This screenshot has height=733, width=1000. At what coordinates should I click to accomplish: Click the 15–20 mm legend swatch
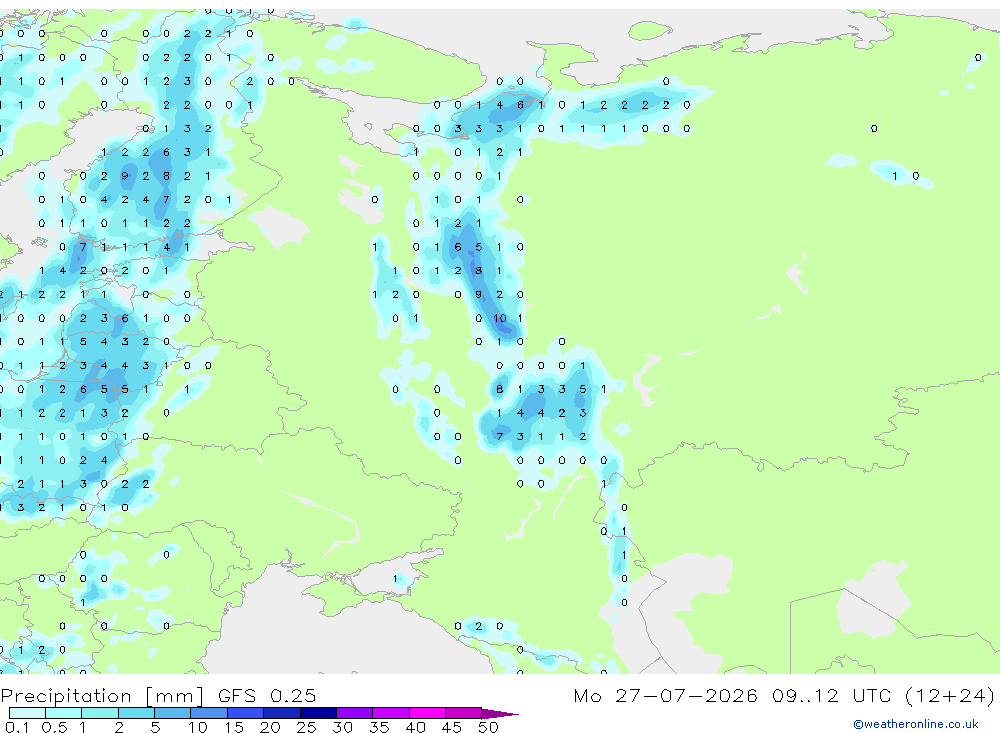246,713
